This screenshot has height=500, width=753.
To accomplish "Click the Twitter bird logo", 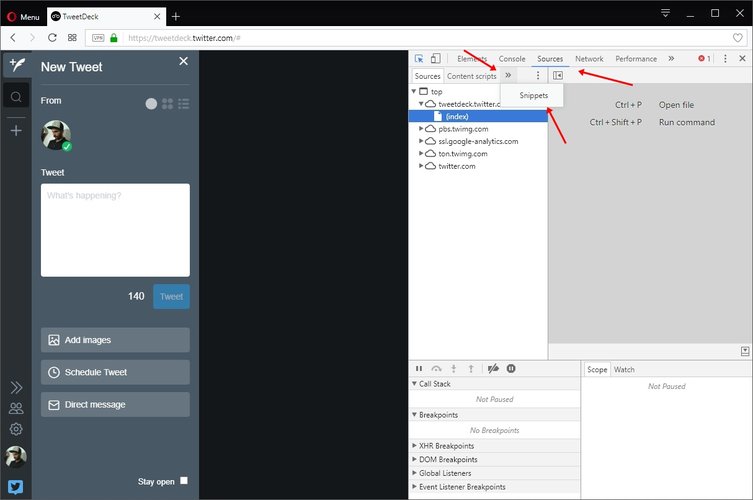I will click(15, 487).
